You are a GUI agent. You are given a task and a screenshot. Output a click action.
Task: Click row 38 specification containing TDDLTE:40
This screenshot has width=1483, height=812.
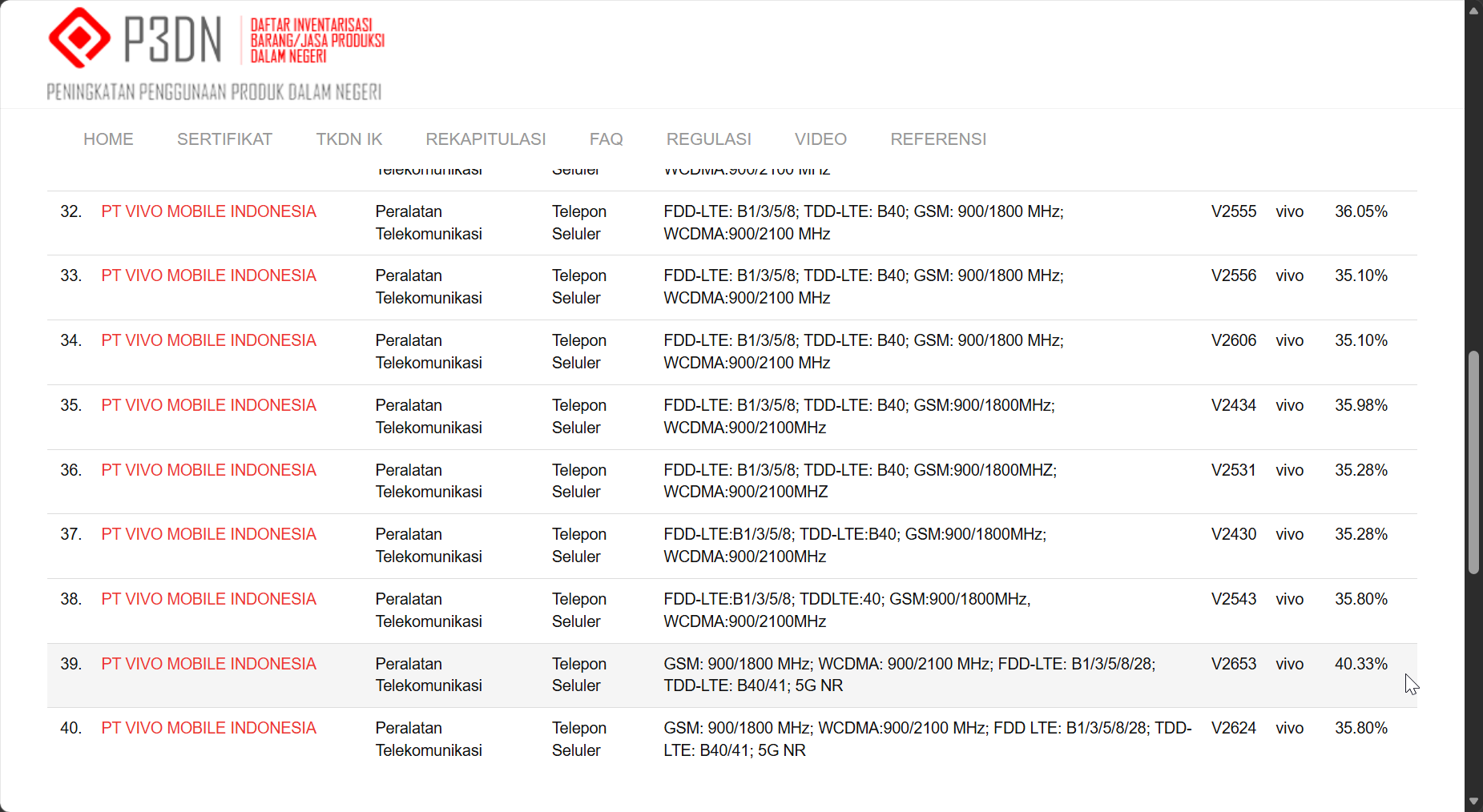pyautogui.click(x=847, y=610)
